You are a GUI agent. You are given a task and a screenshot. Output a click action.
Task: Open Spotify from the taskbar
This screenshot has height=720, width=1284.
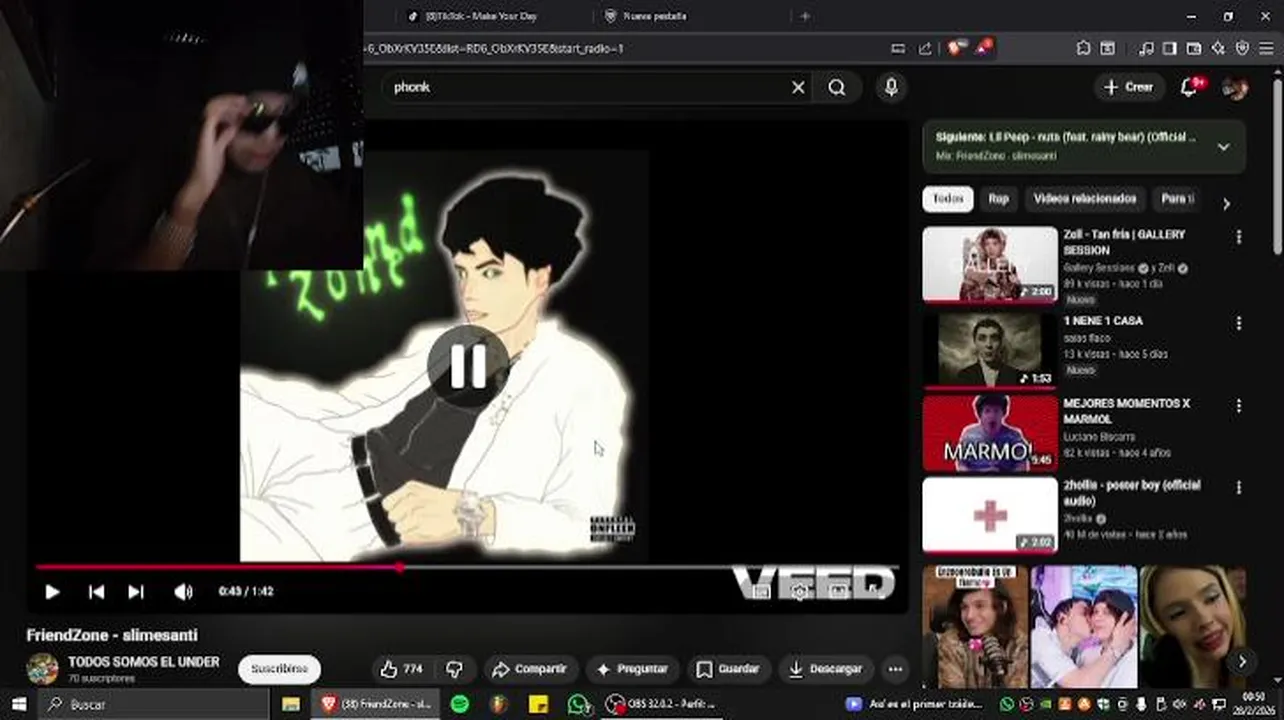click(460, 704)
